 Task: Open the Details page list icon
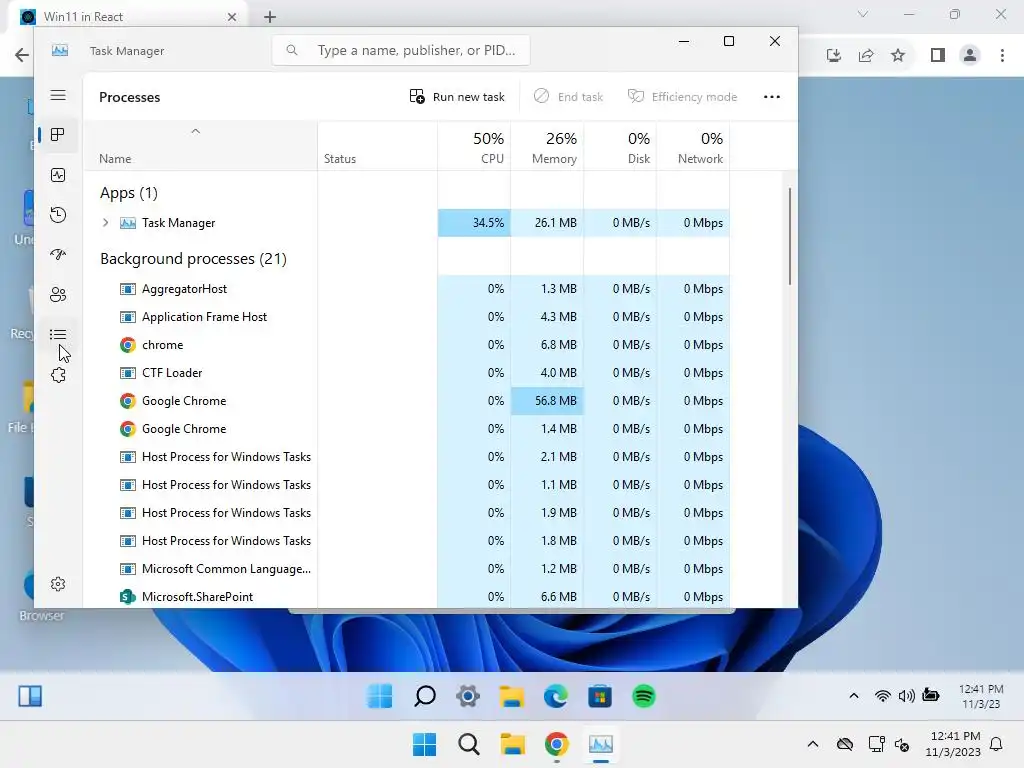pyautogui.click(x=58, y=334)
